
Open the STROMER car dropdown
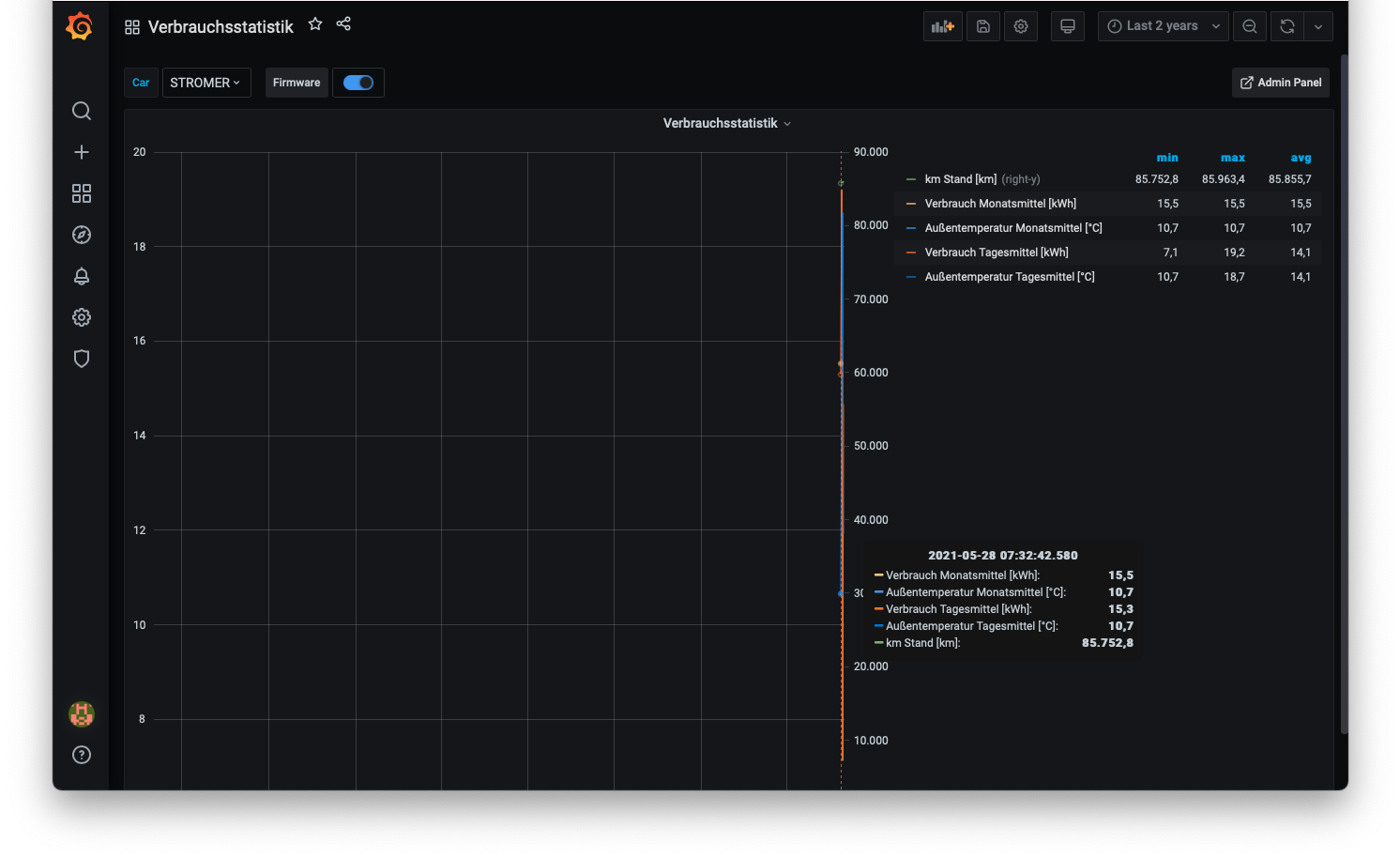click(205, 83)
